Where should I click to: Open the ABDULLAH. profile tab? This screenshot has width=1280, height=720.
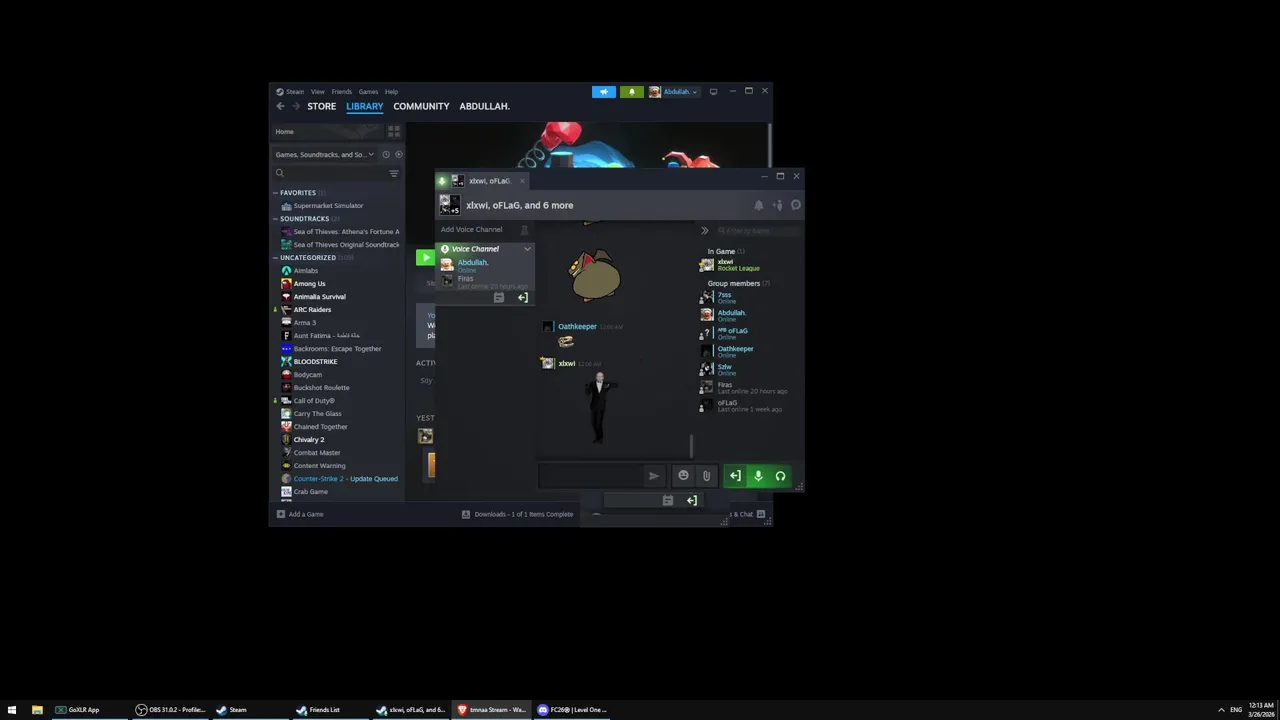coord(484,106)
